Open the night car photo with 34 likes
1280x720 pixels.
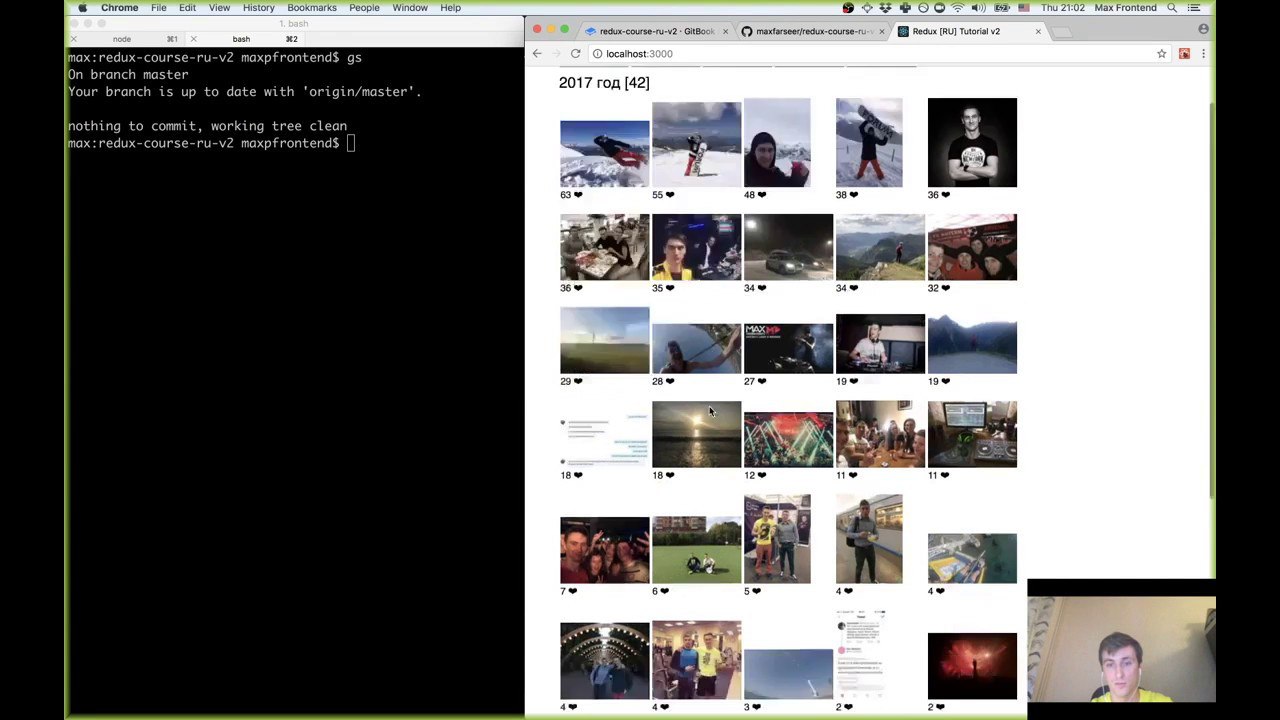pyautogui.click(x=788, y=247)
